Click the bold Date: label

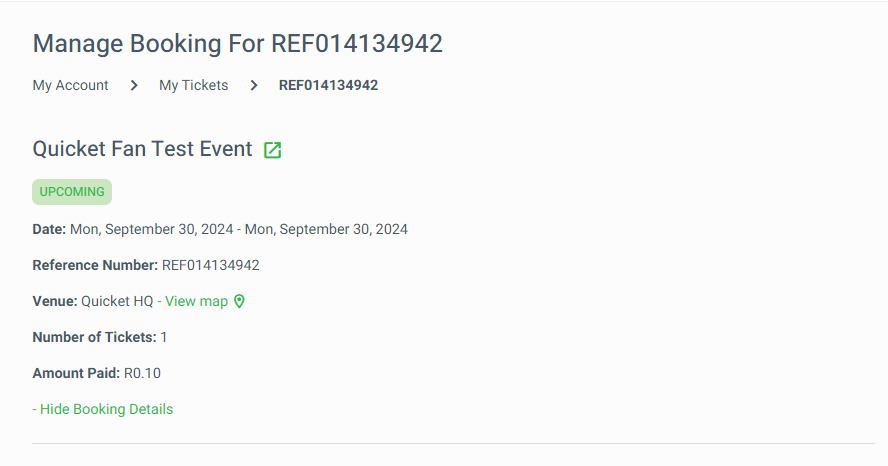(49, 229)
